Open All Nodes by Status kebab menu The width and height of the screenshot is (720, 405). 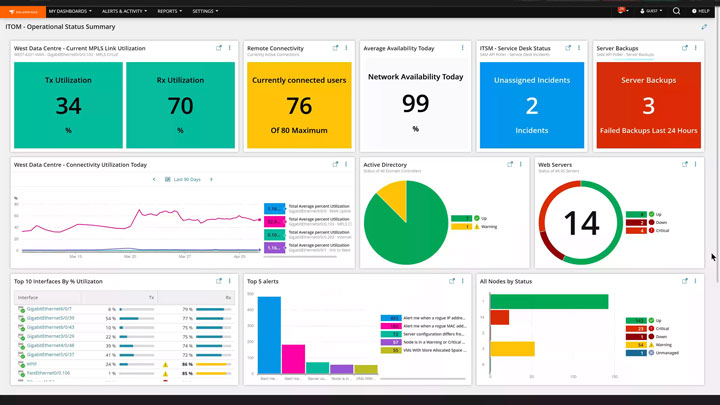[696, 281]
